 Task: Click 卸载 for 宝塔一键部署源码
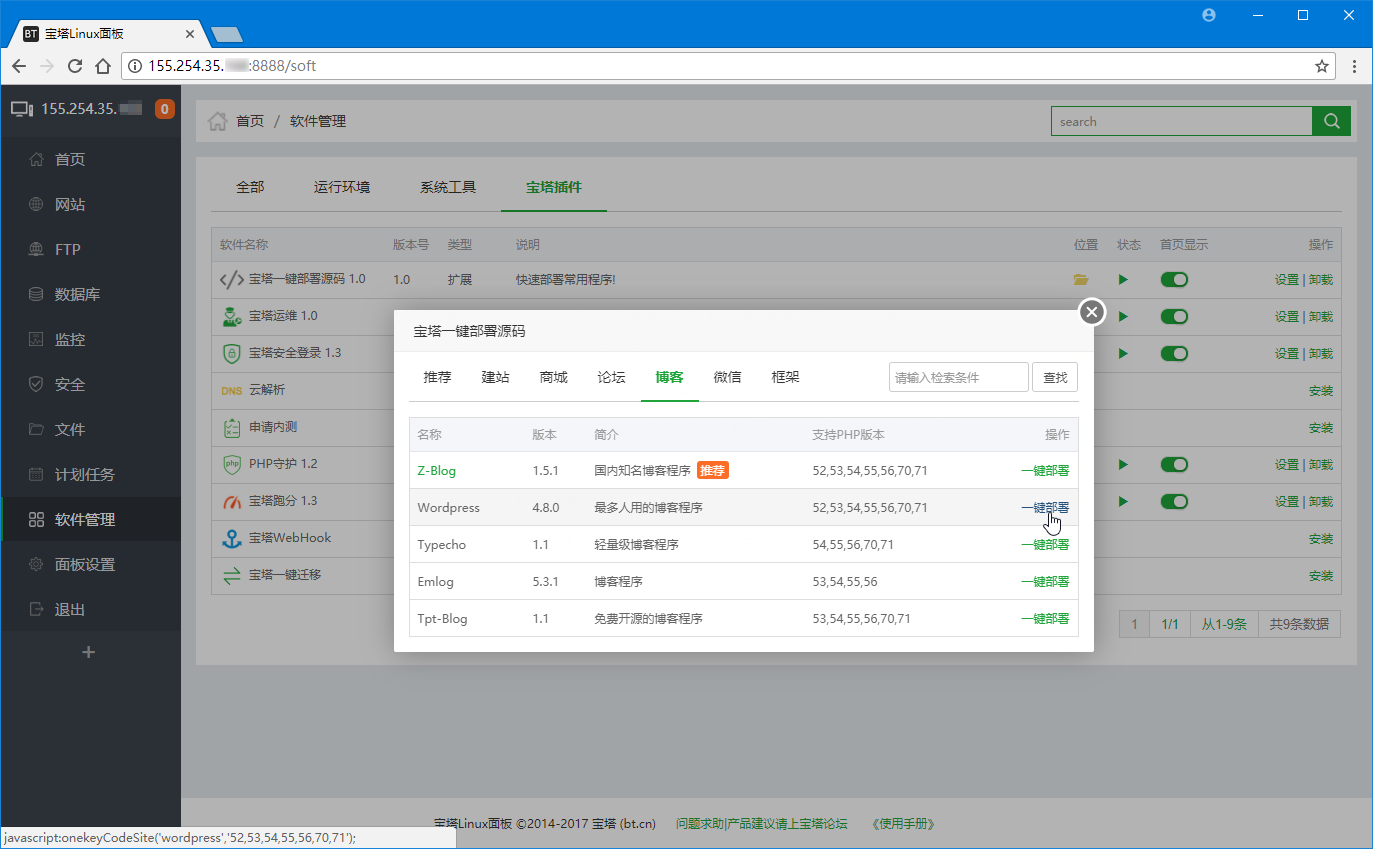[x=1321, y=280]
